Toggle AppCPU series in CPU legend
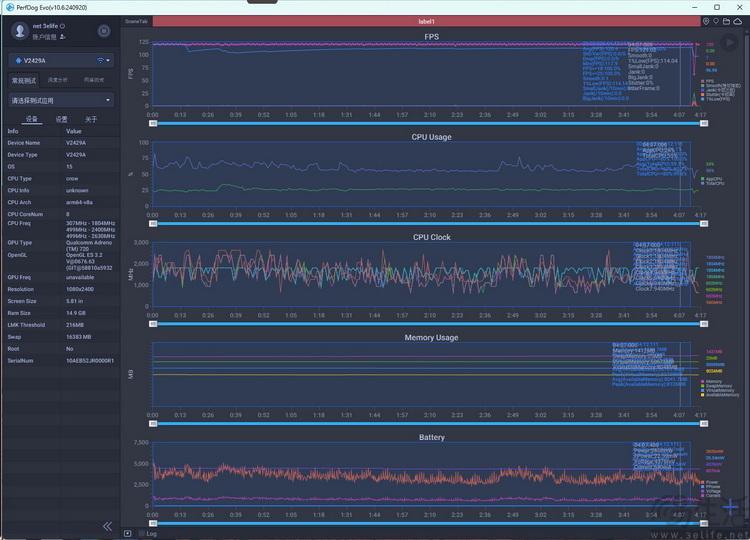 click(712, 179)
